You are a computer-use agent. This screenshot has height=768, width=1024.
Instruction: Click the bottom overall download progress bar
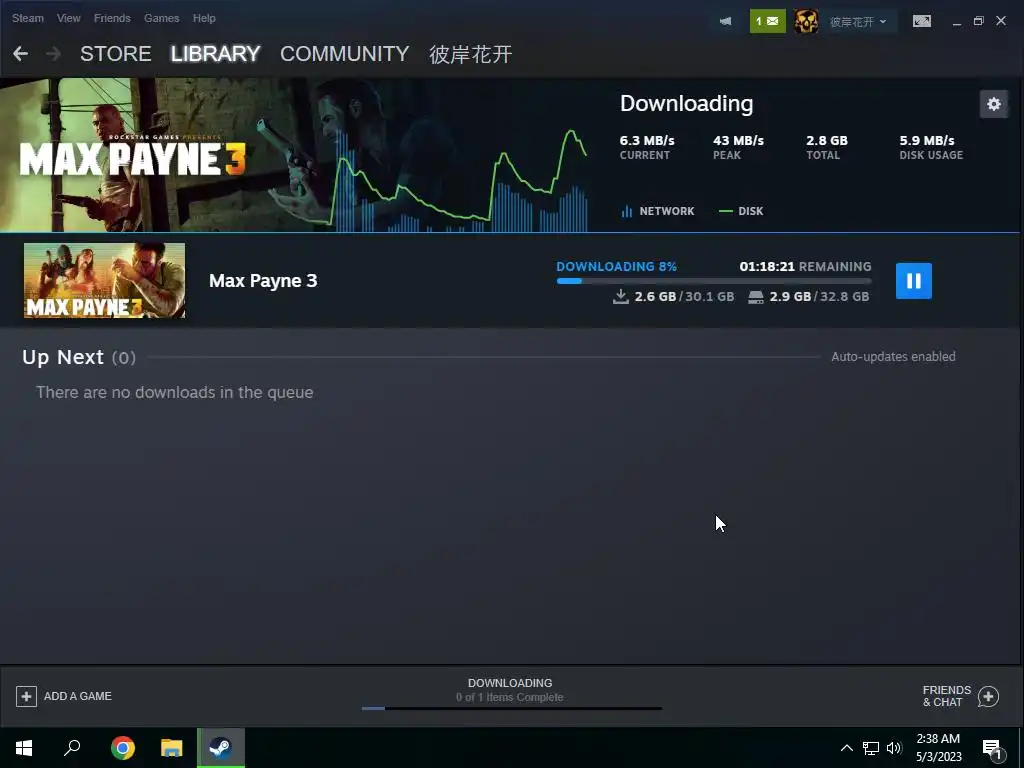[511, 708]
